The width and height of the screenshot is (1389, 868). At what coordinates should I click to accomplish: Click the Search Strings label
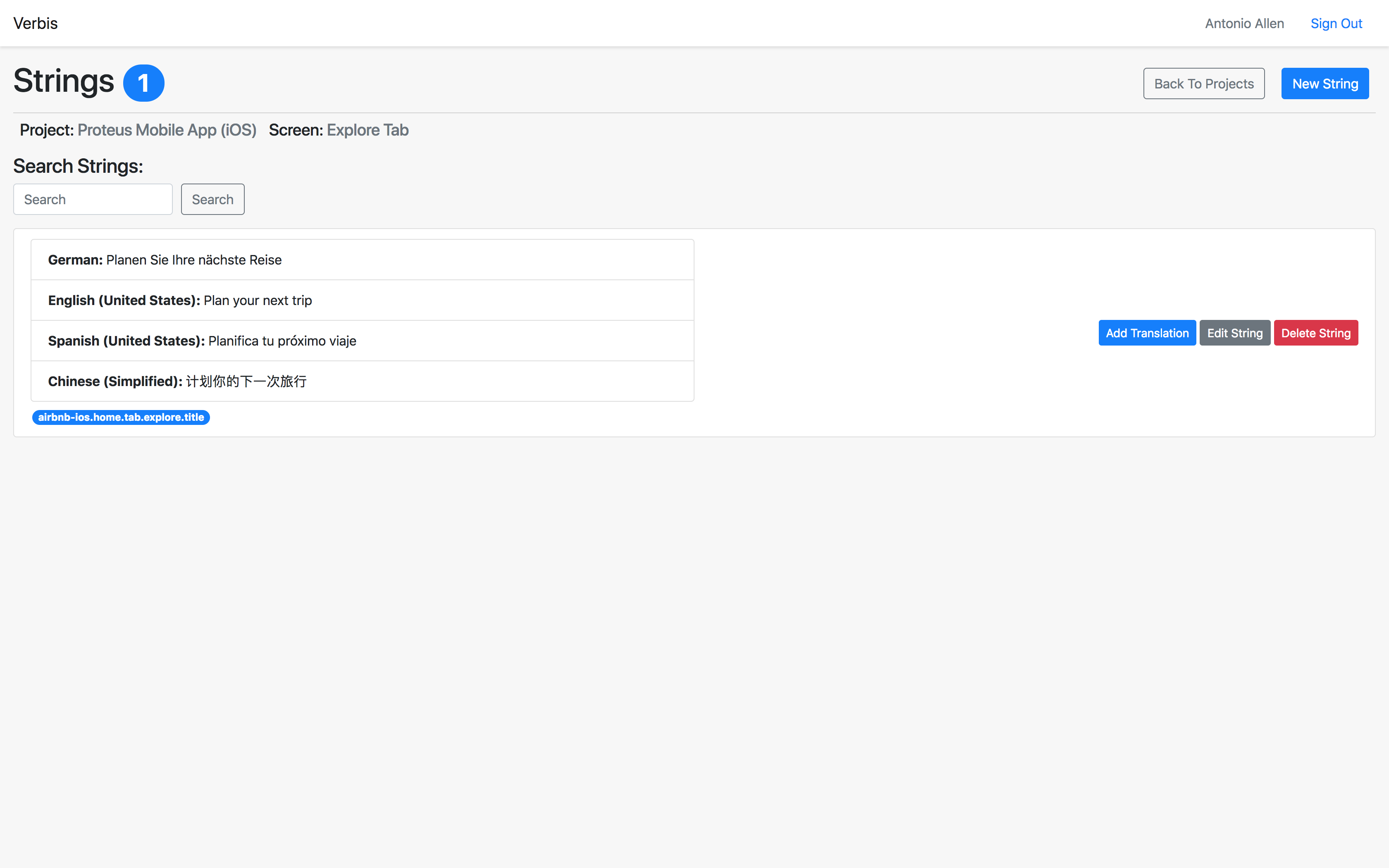click(78, 167)
